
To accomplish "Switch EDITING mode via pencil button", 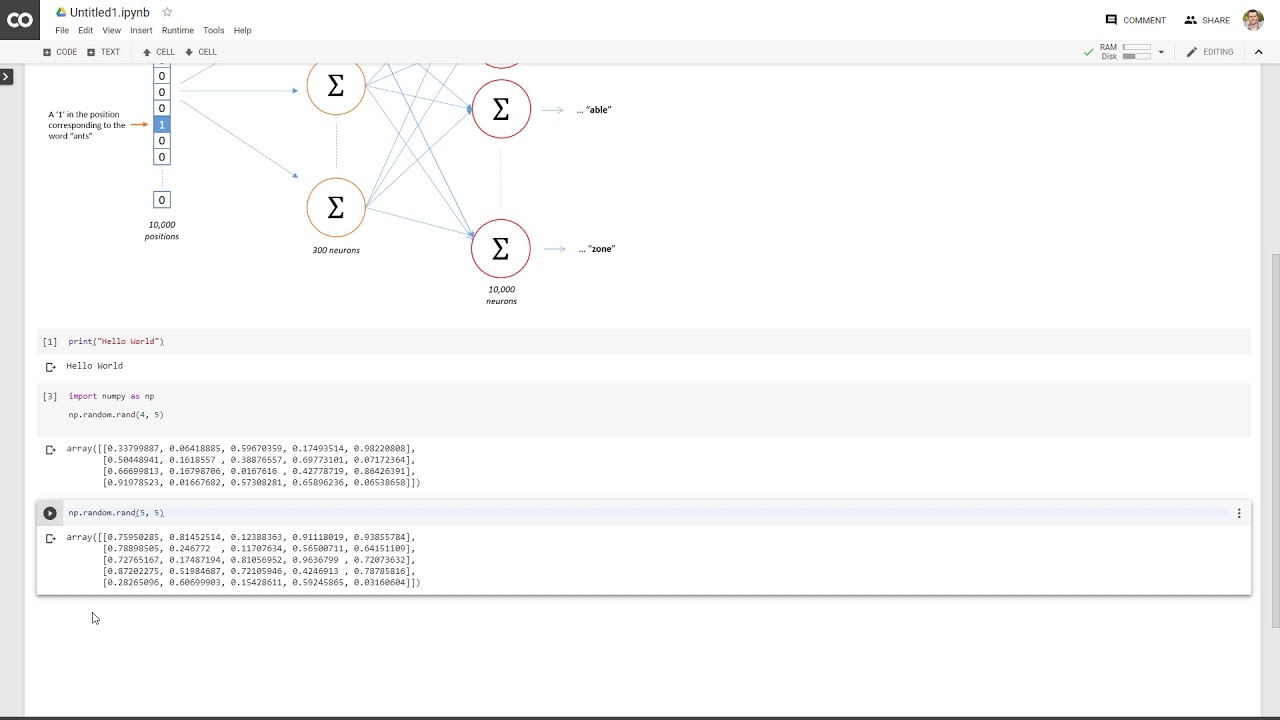I will [x=1210, y=52].
